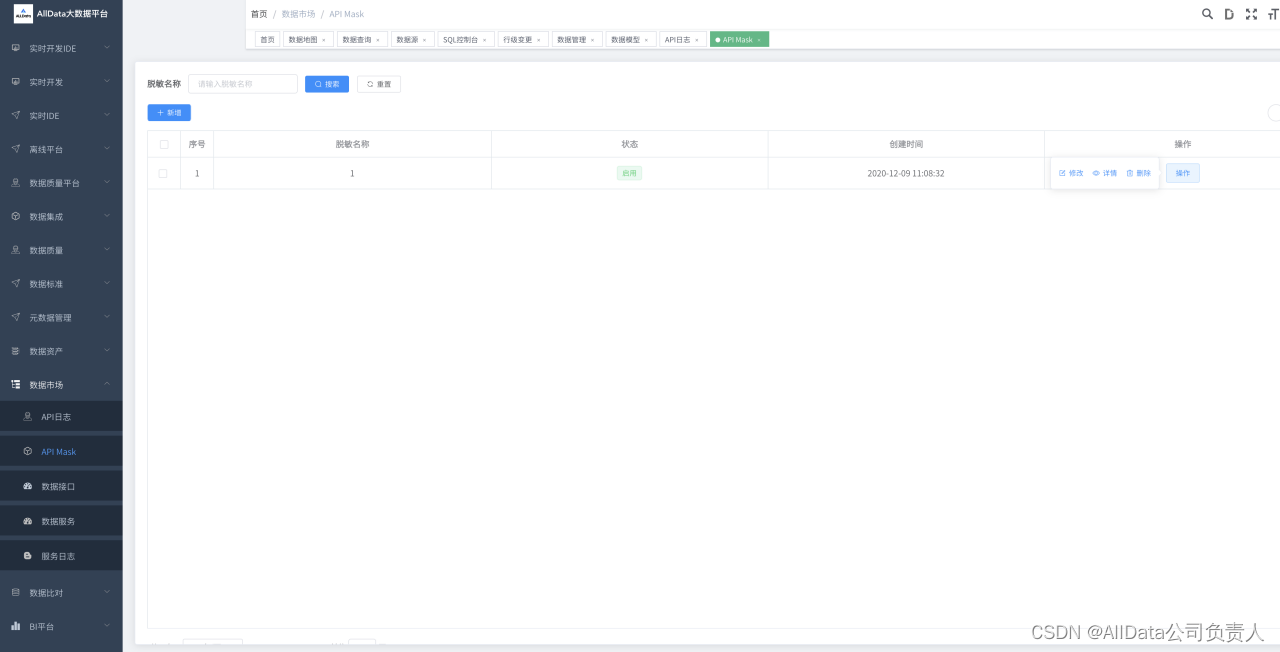
Task: Switch to the 首页 tab
Action: pyautogui.click(x=267, y=40)
